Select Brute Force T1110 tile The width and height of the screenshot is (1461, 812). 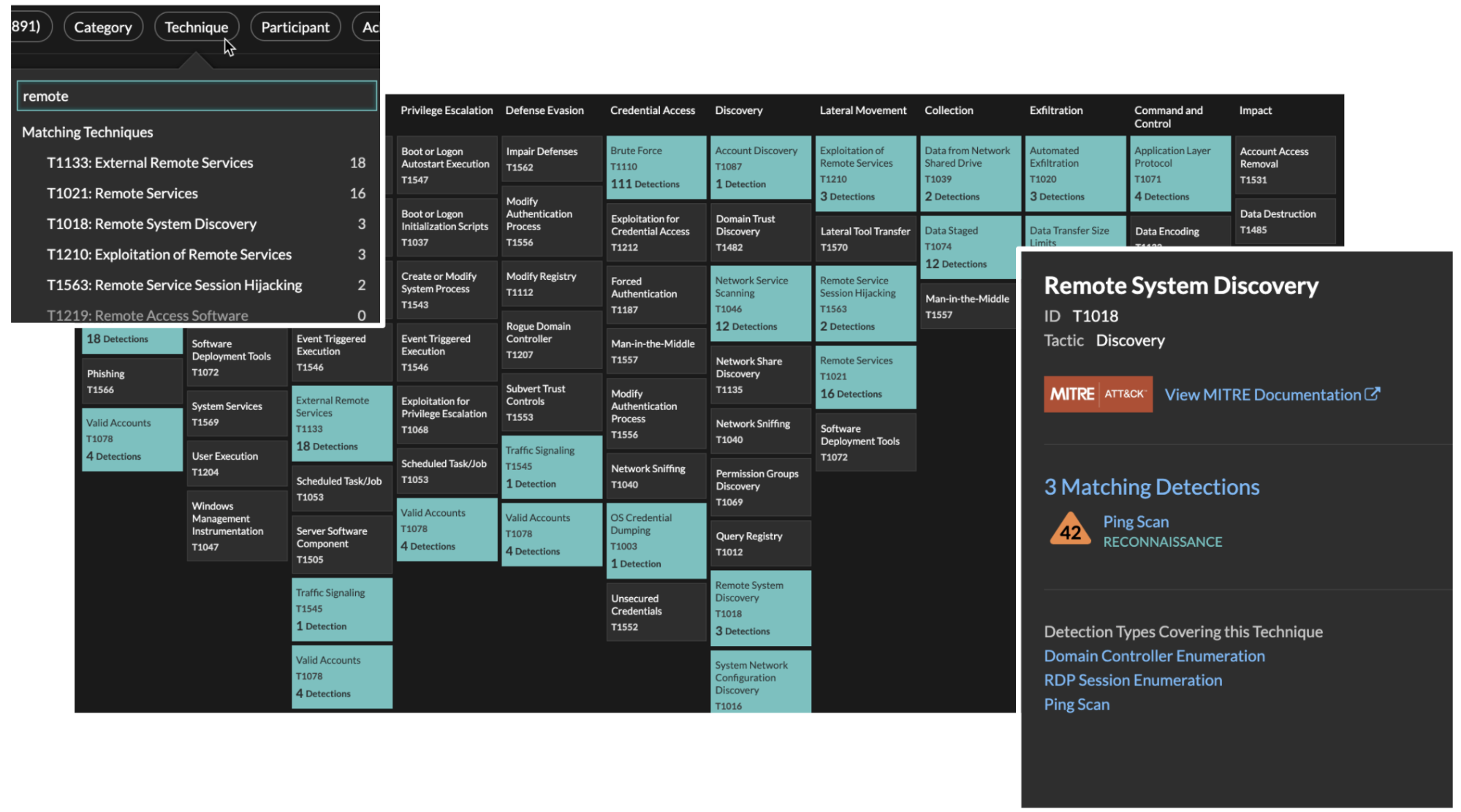(656, 167)
